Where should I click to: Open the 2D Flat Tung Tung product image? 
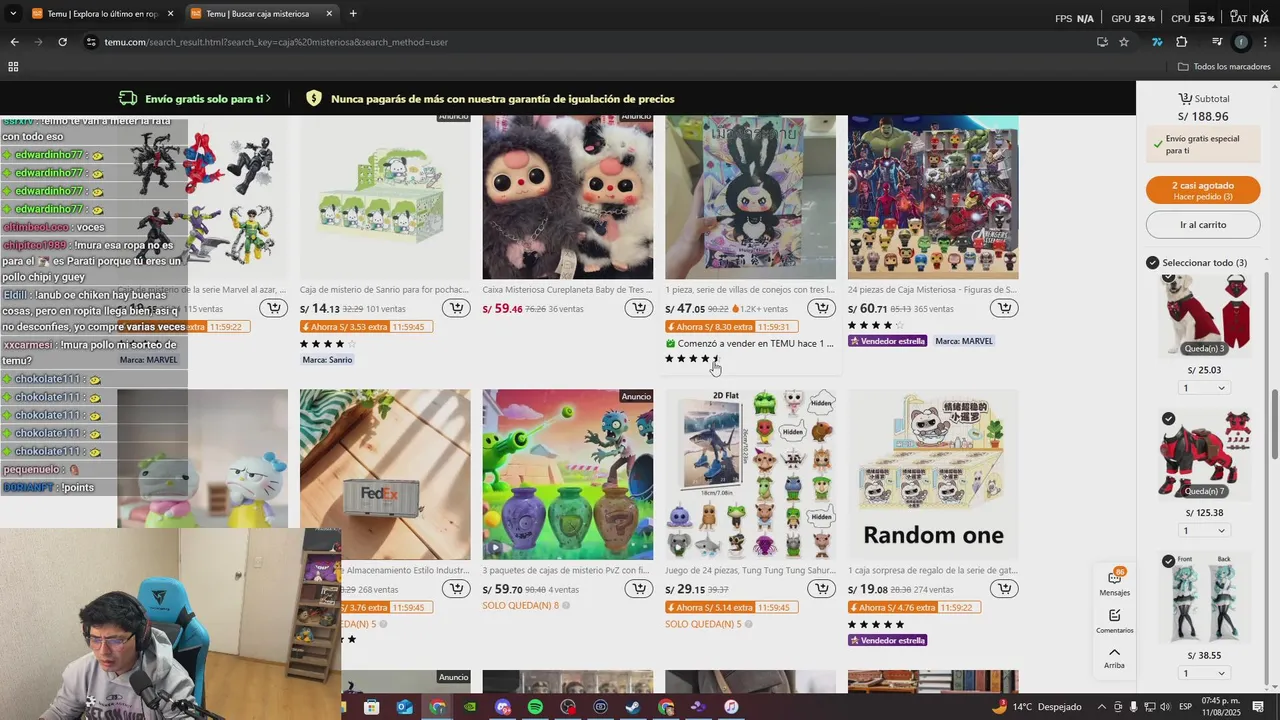(x=751, y=475)
